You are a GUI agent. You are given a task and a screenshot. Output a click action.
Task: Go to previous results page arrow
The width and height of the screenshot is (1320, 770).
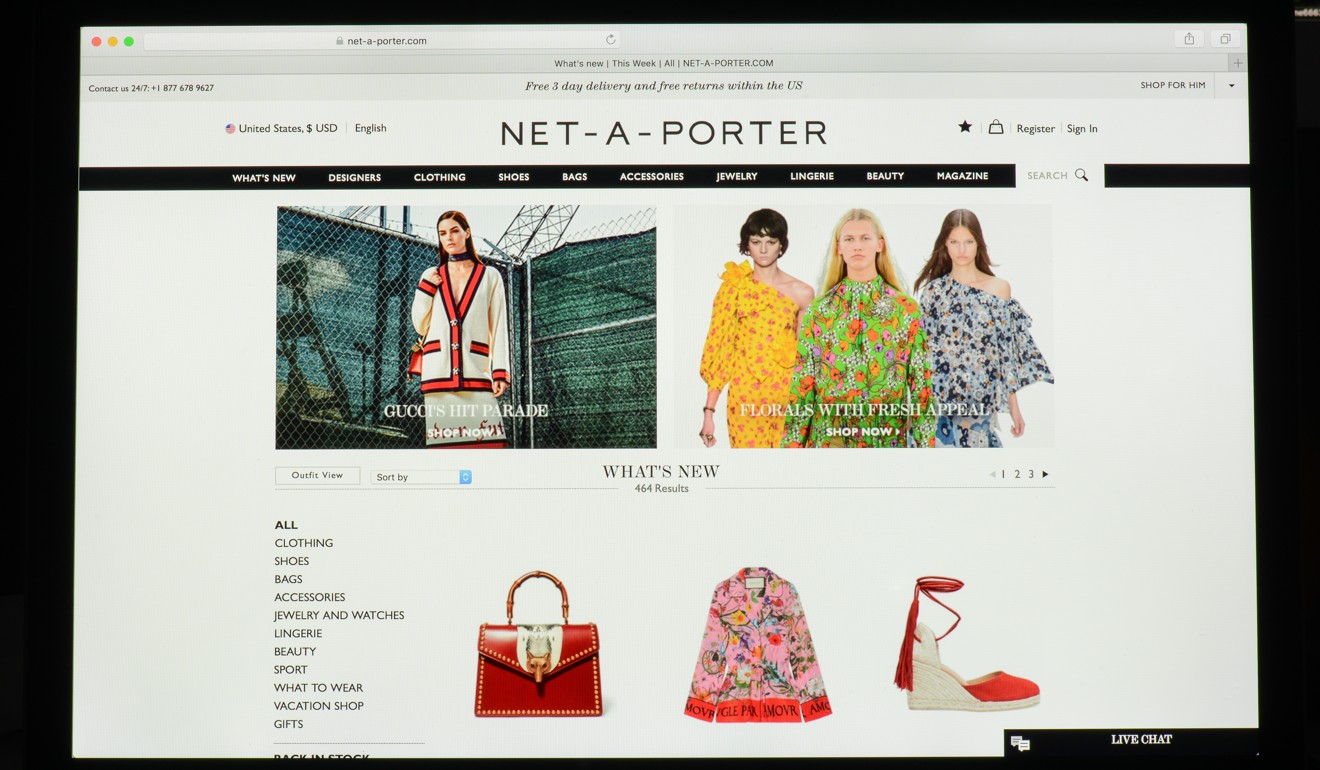point(992,474)
